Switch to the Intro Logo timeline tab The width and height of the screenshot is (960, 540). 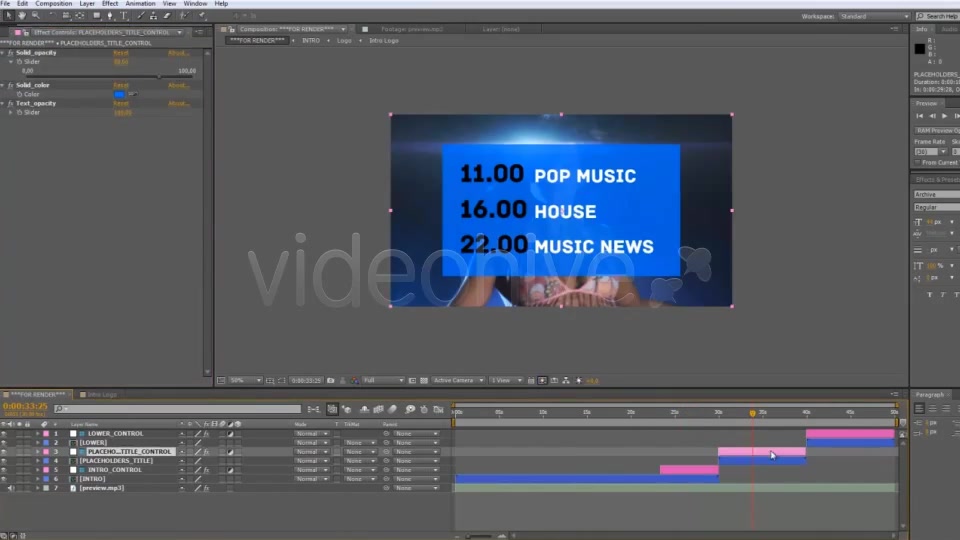pyautogui.click(x=102, y=395)
